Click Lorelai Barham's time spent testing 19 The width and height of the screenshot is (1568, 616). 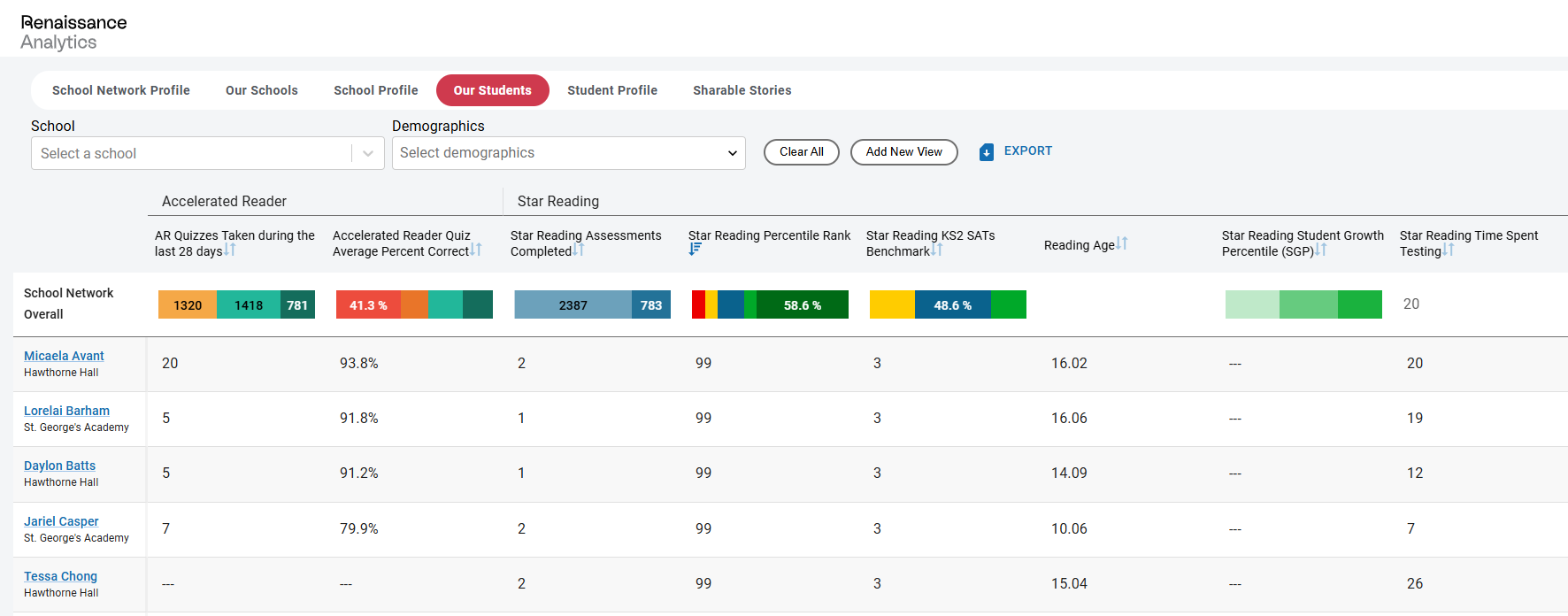pyautogui.click(x=1415, y=418)
